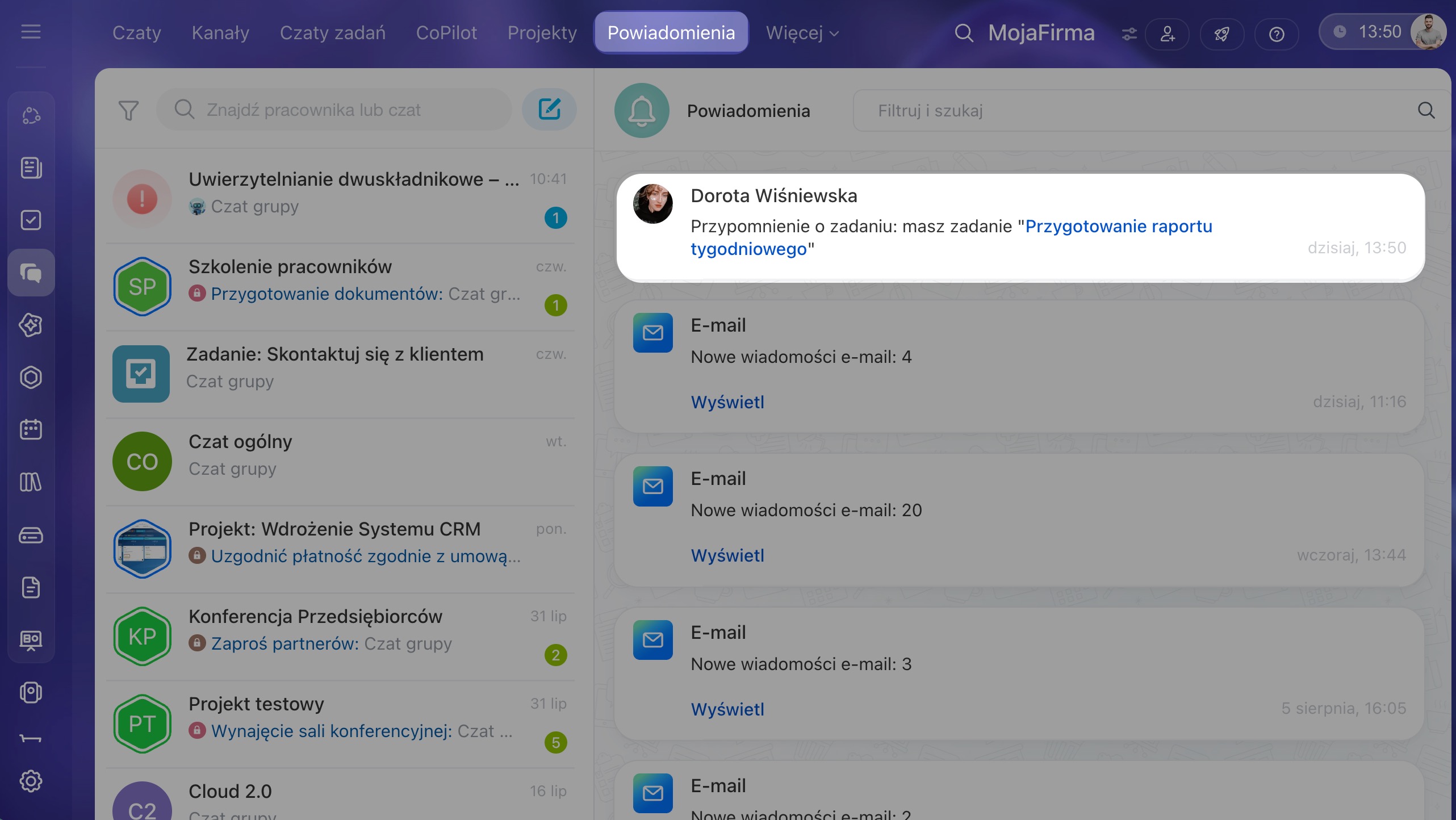Open the collaboration sidebar icon
The image size is (1456, 820).
[x=31, y=116]
